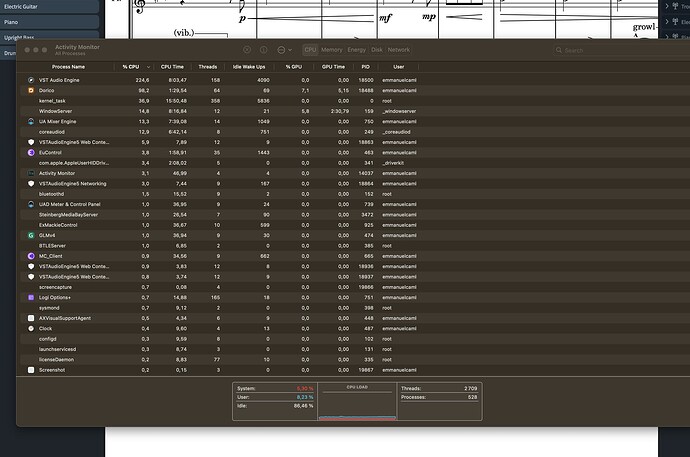Click the mf dynamic in Dorico score
This screenshot has width=690, height=457.
click(x=385, y=18)
